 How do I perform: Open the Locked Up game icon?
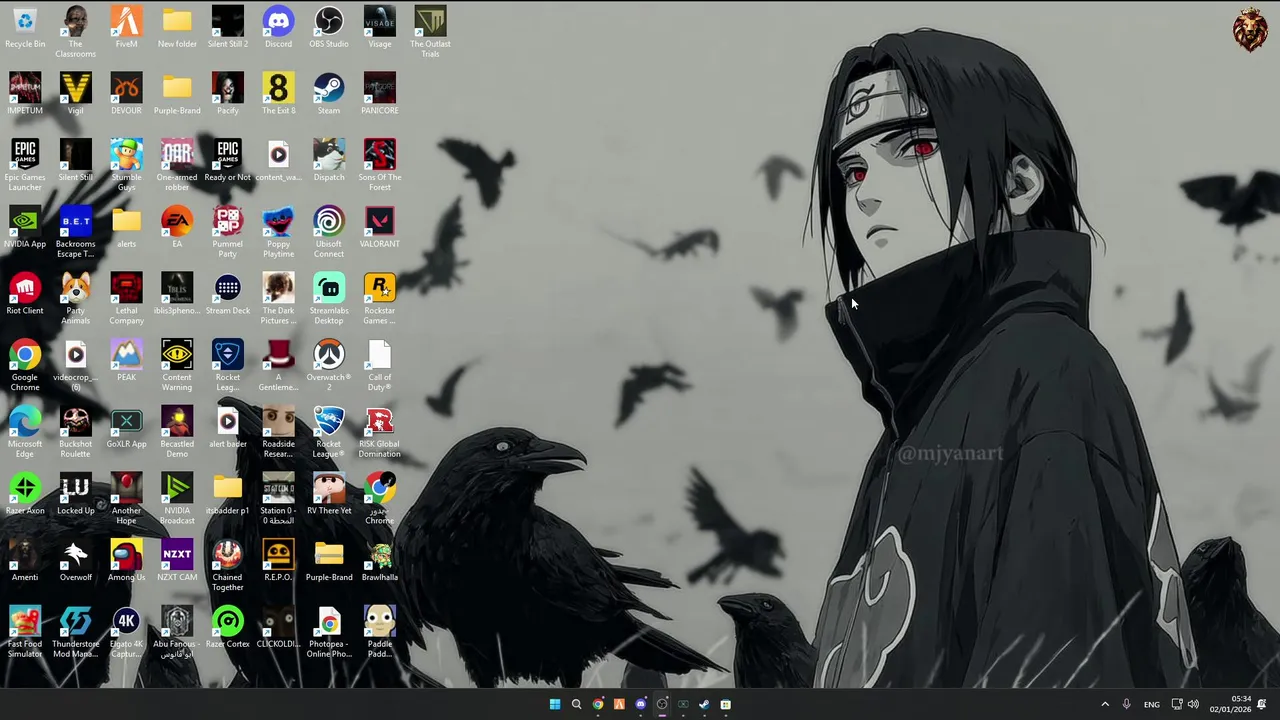tap(76, 495)
